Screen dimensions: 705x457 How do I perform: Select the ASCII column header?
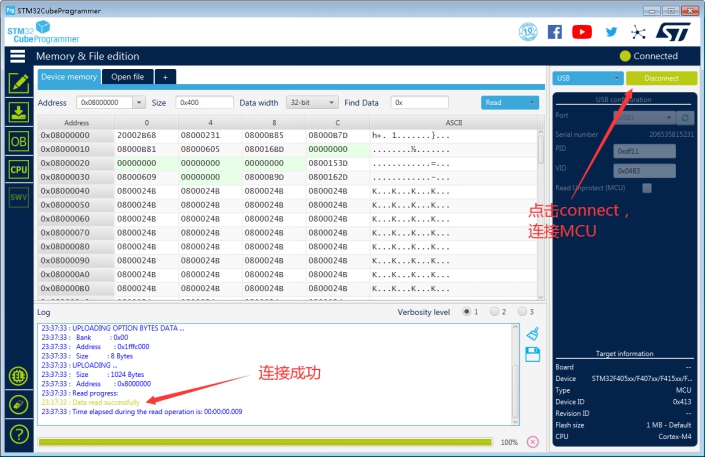pyautogui.click(x=454, y=122)
